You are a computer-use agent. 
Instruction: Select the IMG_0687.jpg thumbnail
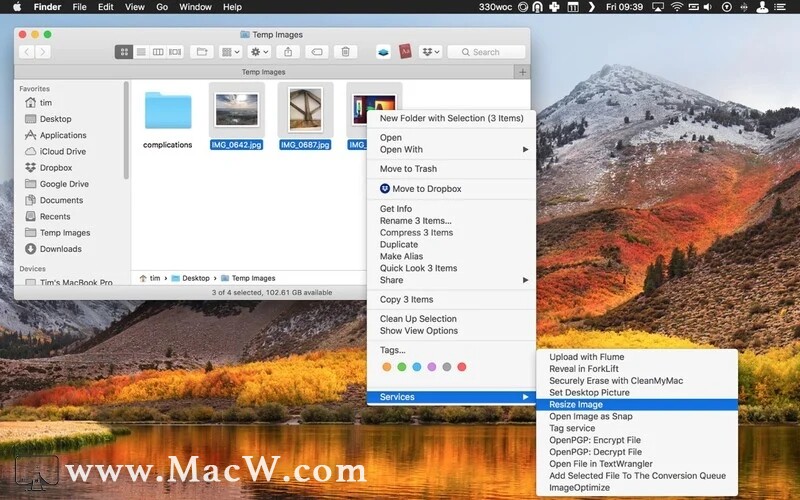(x=306, y=109)
